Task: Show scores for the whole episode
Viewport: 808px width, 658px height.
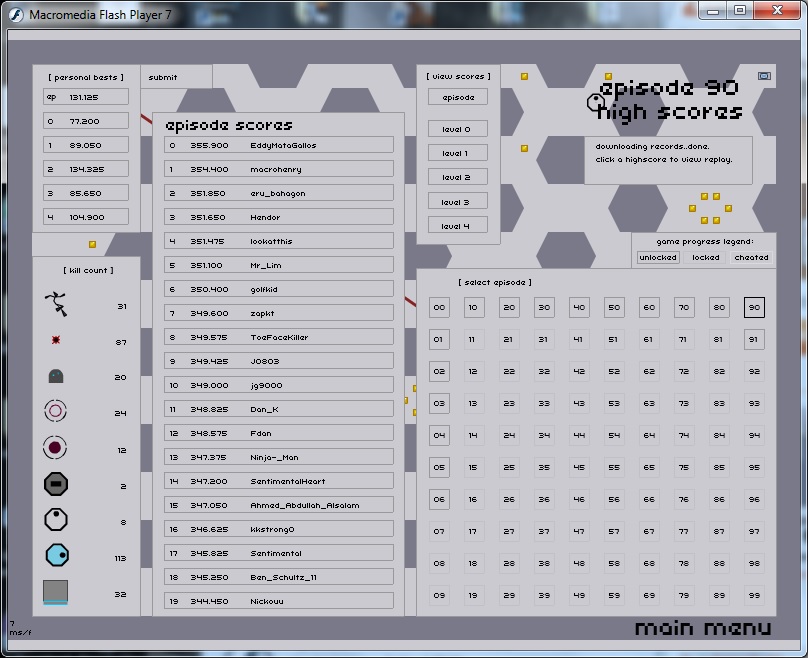Action: tap(458, 97)
